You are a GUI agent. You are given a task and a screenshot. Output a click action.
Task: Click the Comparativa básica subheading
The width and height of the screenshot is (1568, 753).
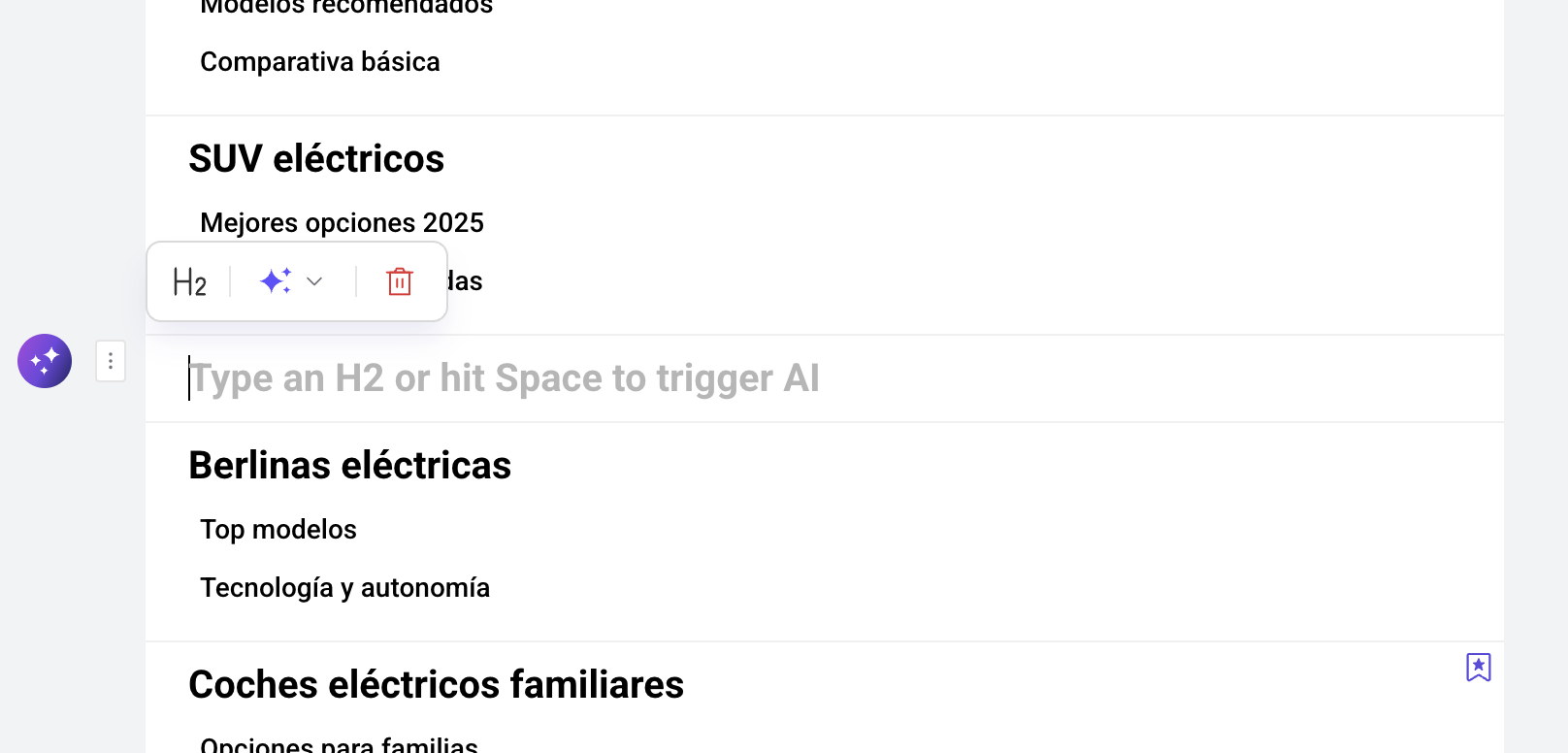(x=320, y=62)
